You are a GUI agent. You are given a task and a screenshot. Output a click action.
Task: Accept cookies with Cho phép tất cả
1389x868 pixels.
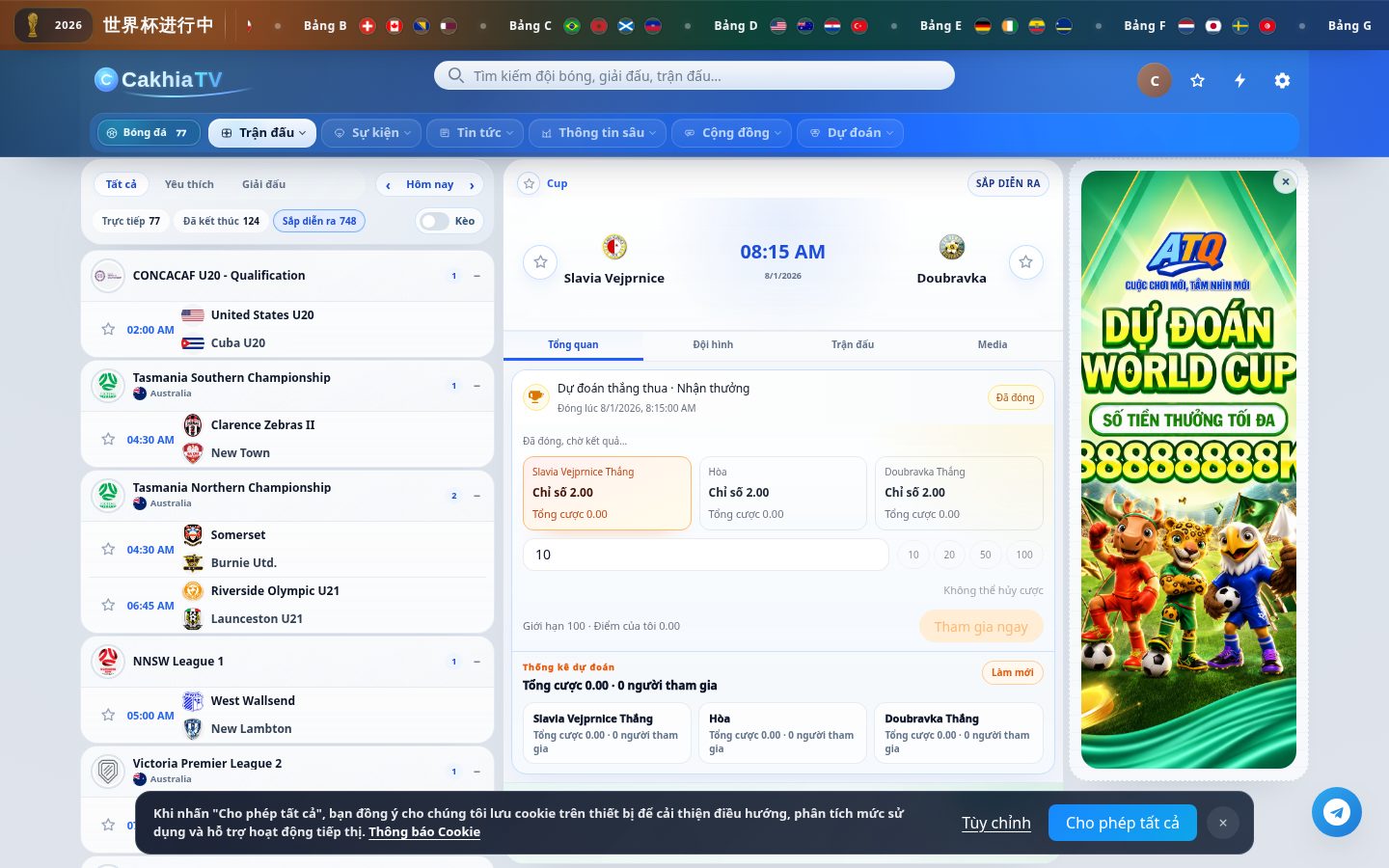pos(1122,823)
